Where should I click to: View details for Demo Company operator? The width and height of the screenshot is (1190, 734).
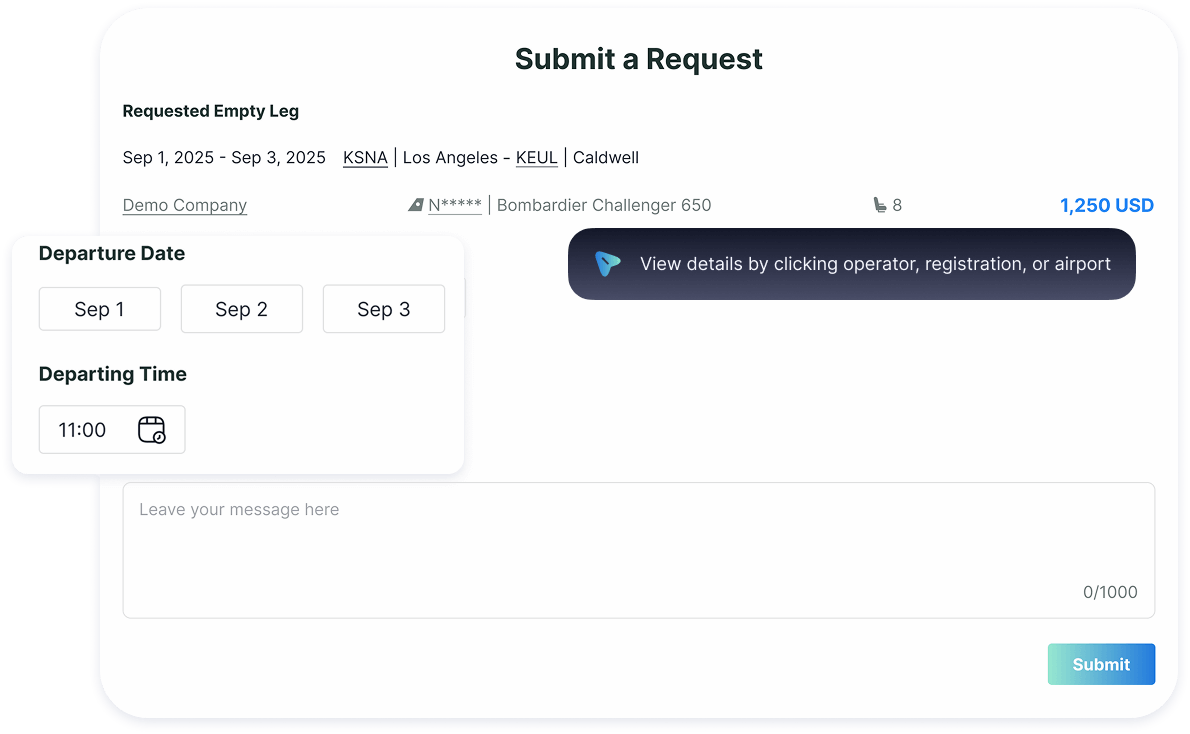coord(184,205)
